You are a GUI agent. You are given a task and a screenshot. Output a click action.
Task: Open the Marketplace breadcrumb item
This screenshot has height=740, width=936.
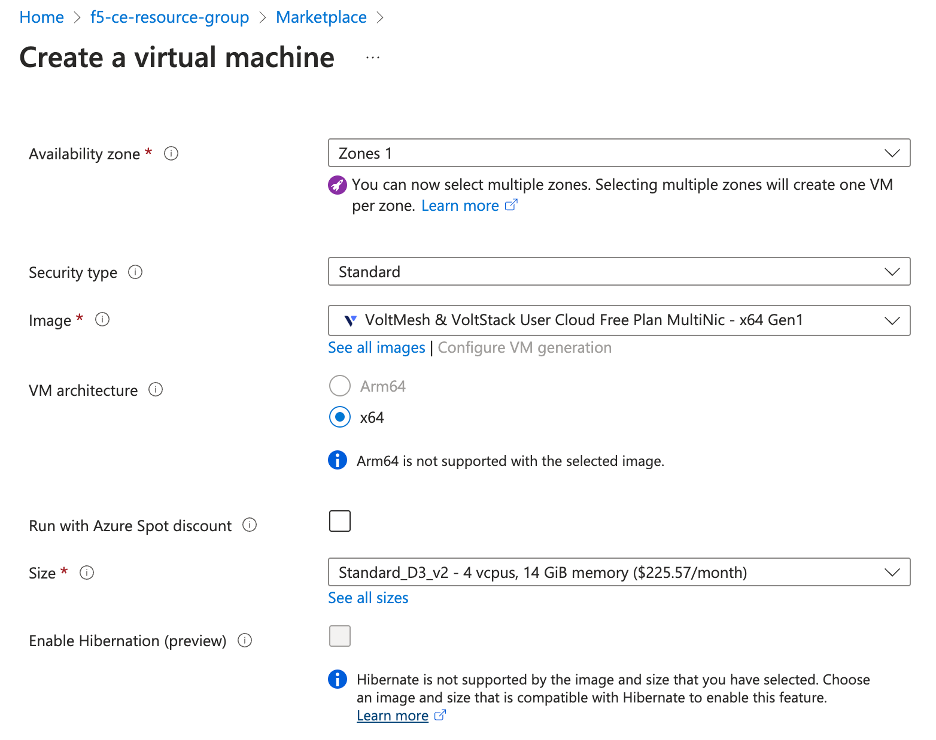click(321, 17)
